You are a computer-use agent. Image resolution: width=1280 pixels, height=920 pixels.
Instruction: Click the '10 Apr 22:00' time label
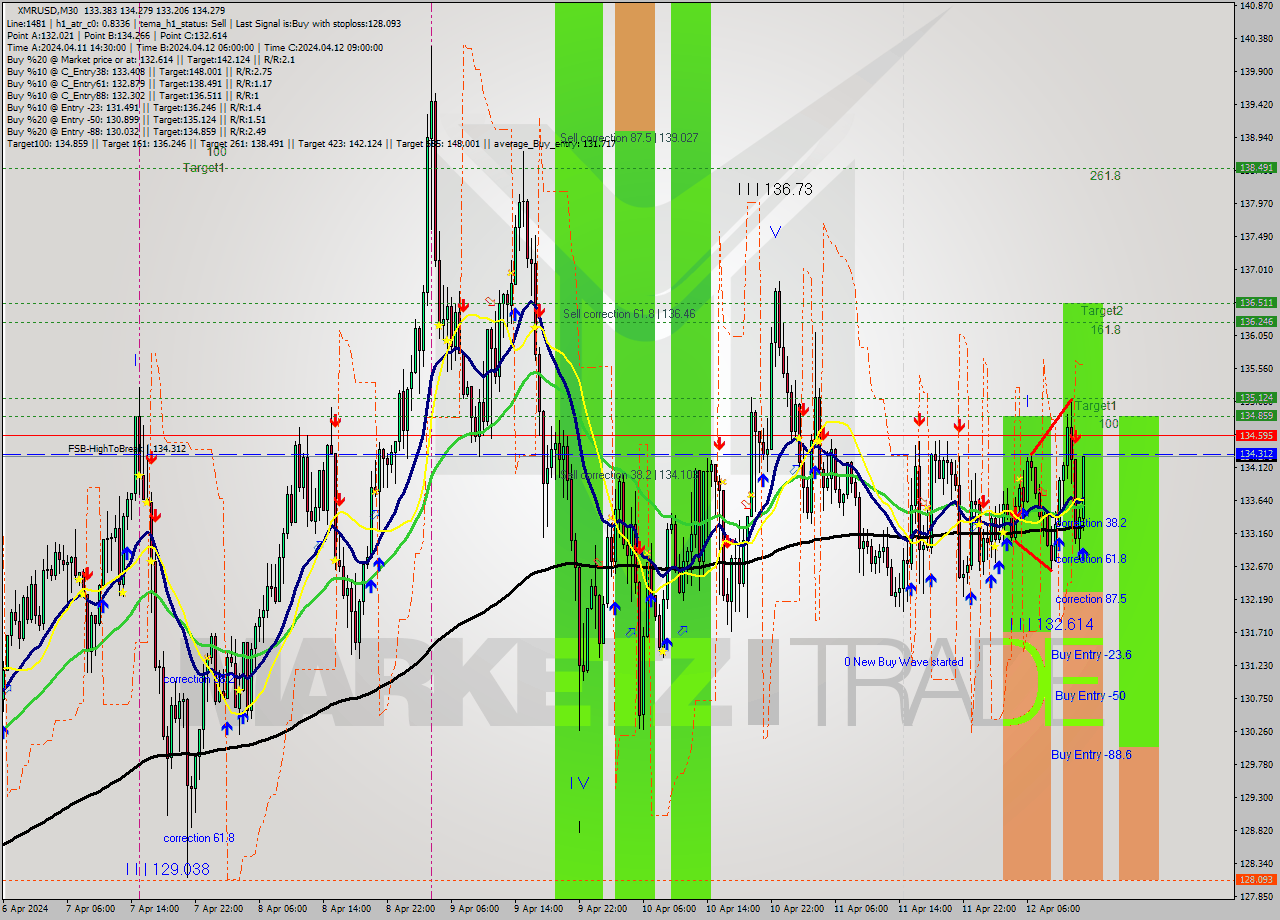pos(796,908)
